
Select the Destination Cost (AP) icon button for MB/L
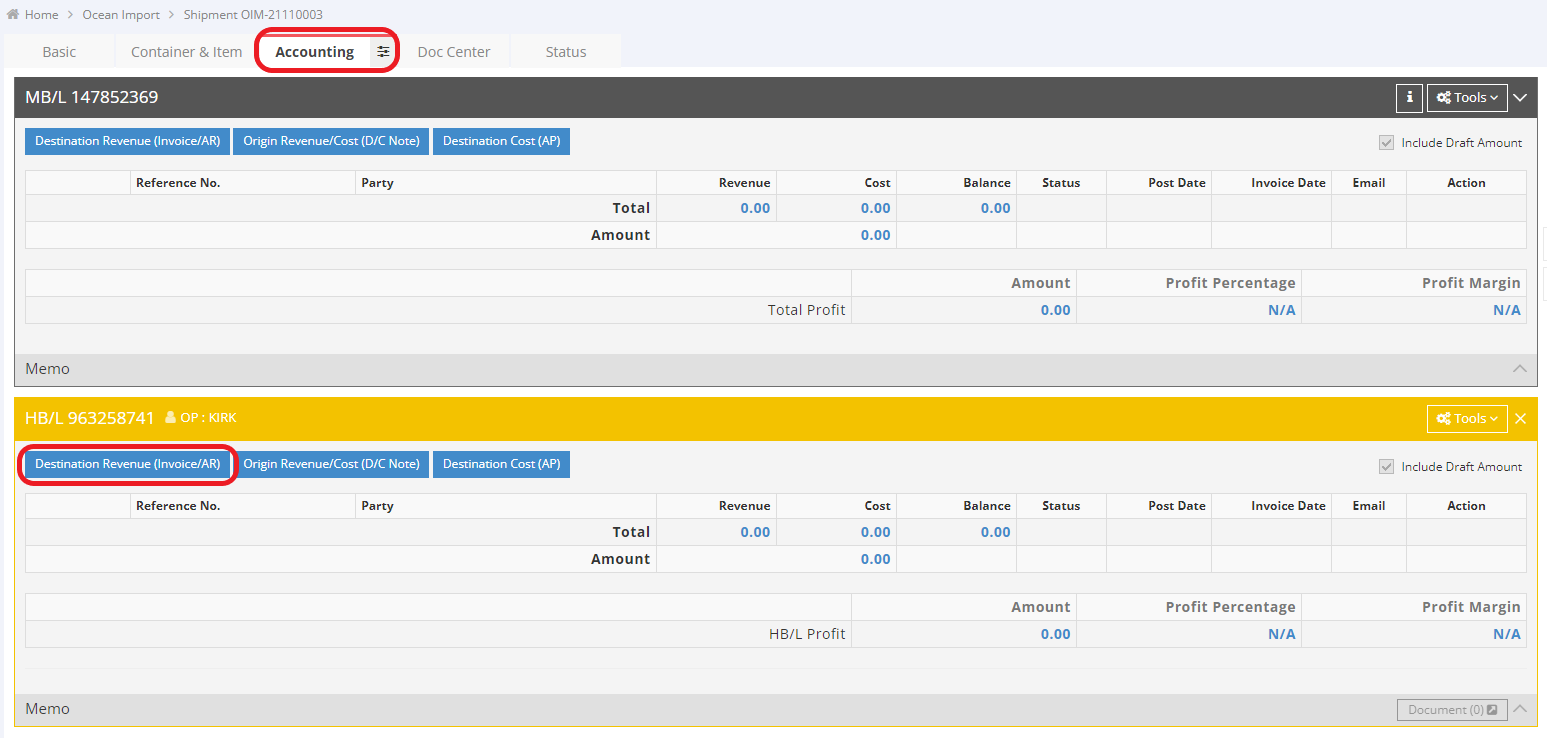[501, 141]
